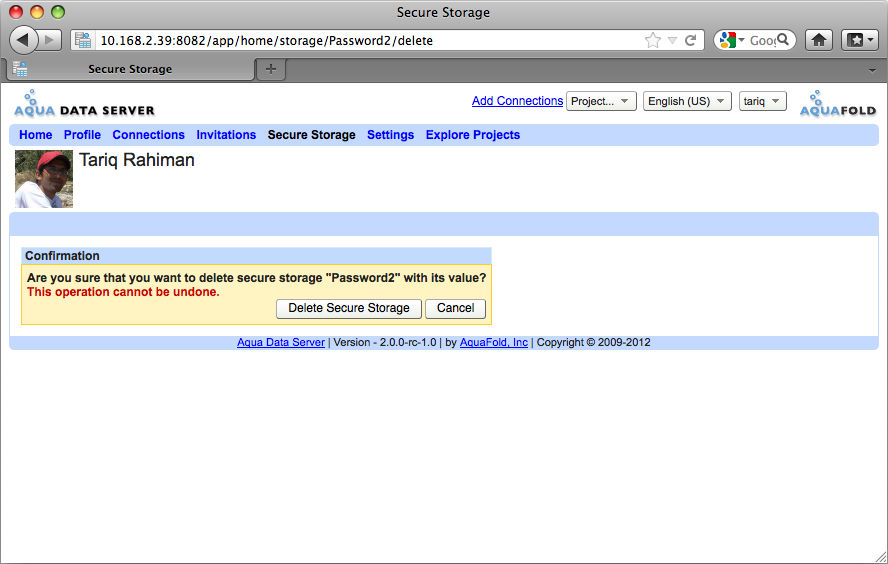Click "This operation cannot be undone." text
The width and height of the screenshot is (888, 564).
tap(123, 292)
